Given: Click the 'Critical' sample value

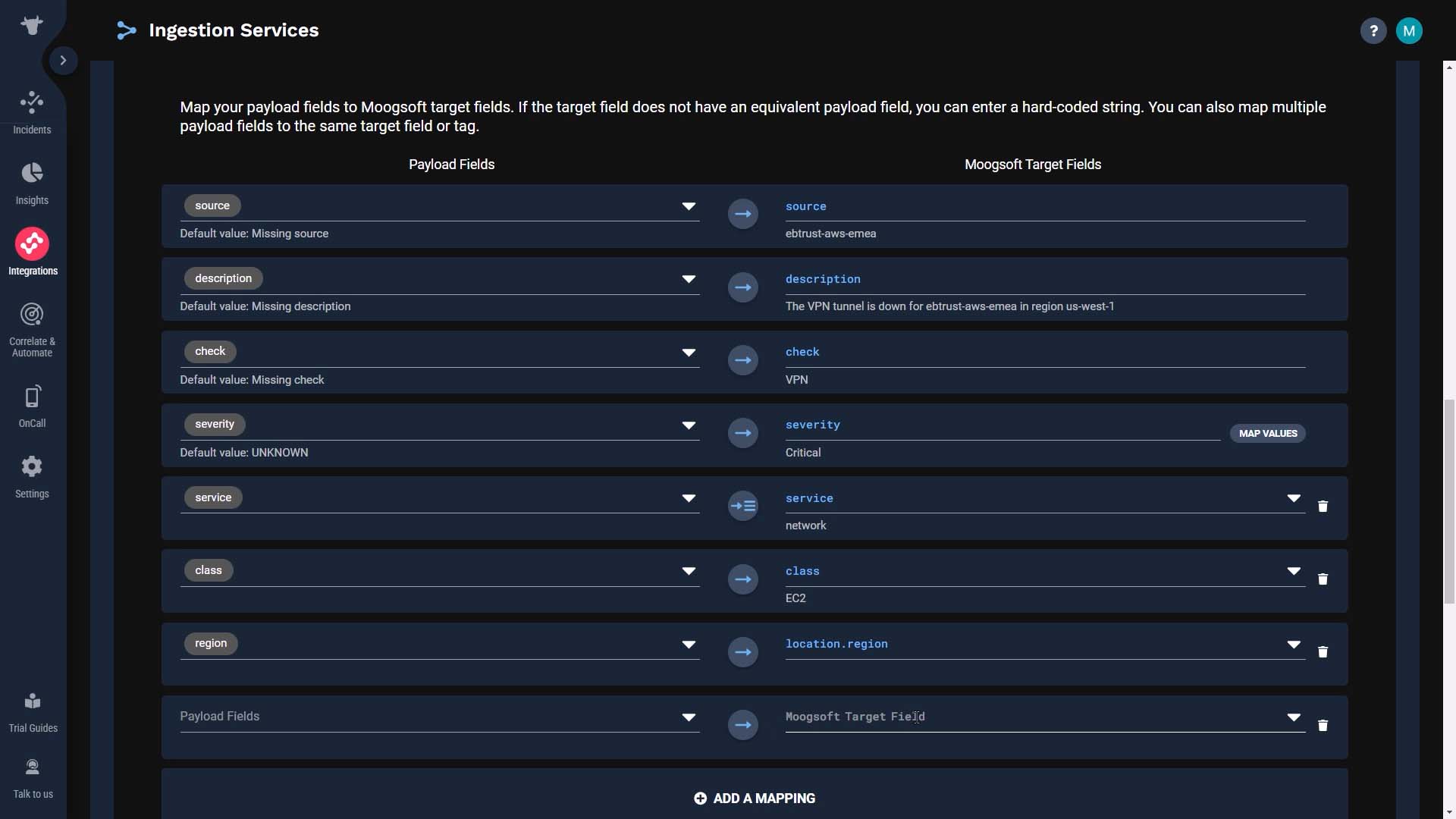Looking at the screenshot, I should tap(803, 453).
